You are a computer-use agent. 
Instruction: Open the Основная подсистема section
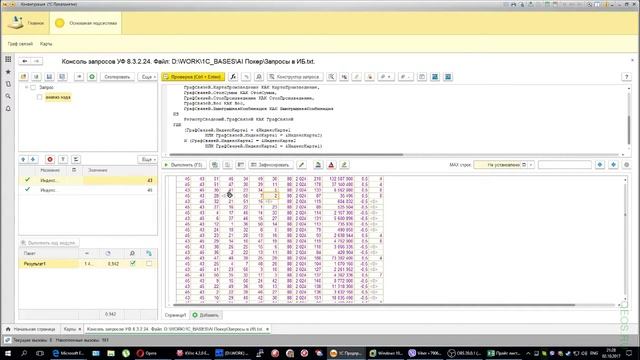click(x=86, y=23)
